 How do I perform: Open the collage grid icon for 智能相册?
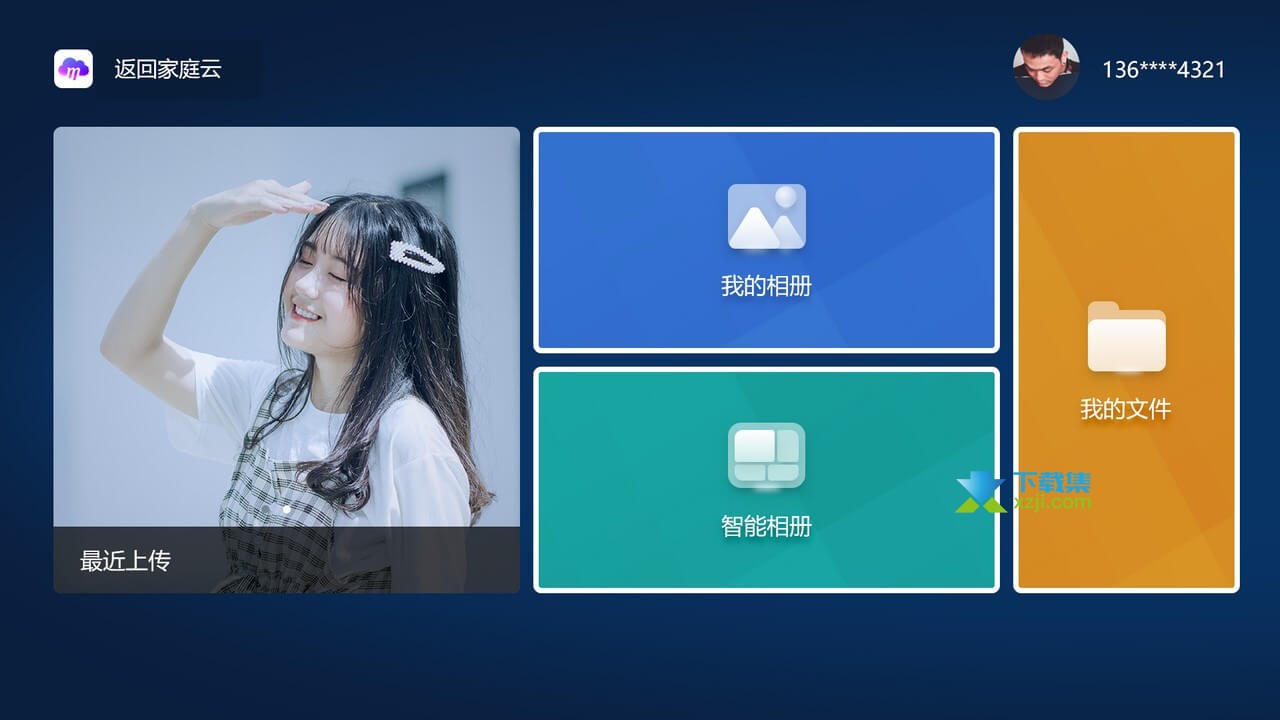click(766, 456)
